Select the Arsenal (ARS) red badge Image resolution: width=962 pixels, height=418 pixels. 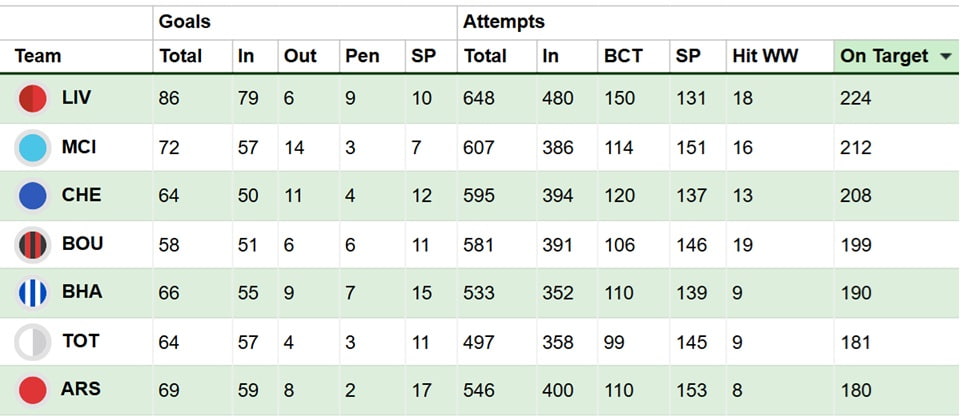click(33, 390)
